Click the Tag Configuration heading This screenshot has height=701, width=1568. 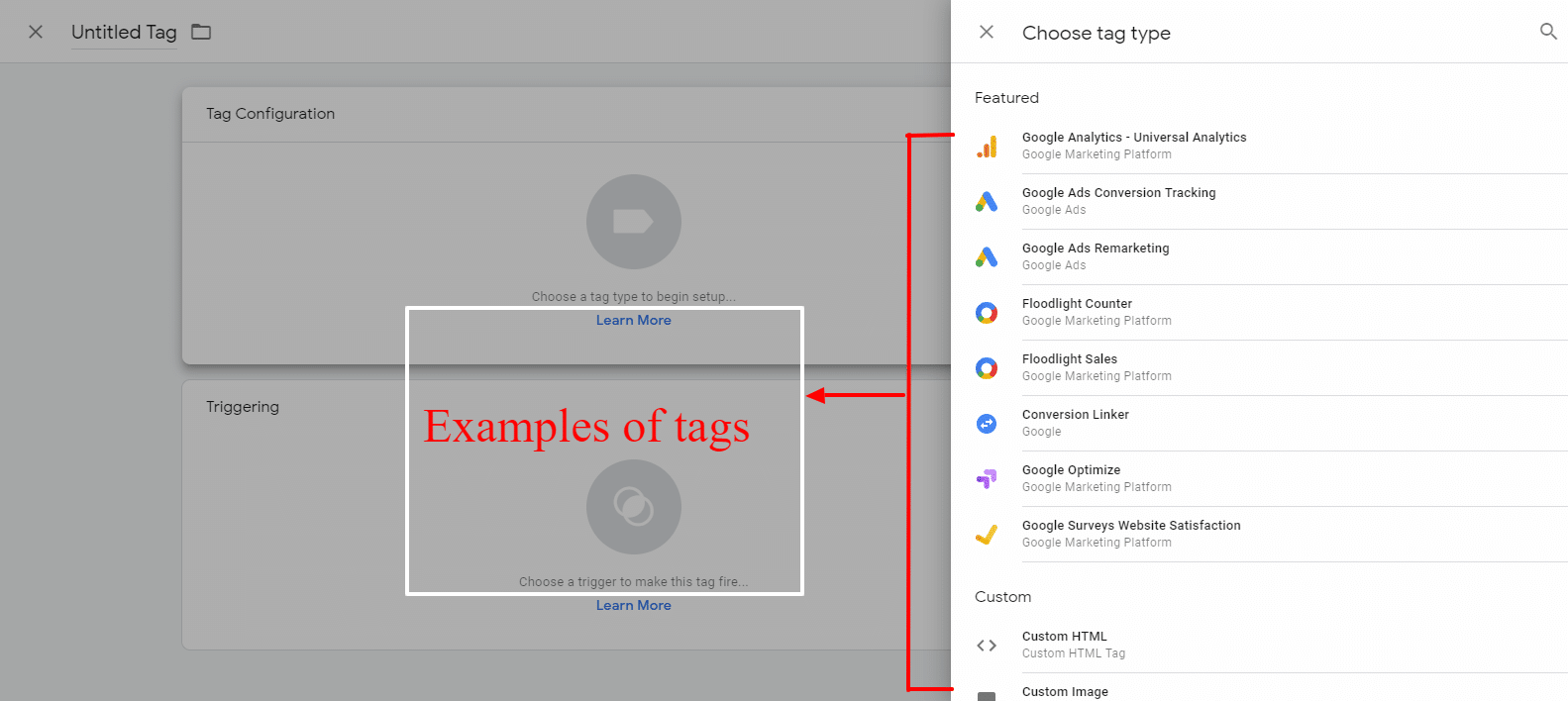[x=270, y=114]
